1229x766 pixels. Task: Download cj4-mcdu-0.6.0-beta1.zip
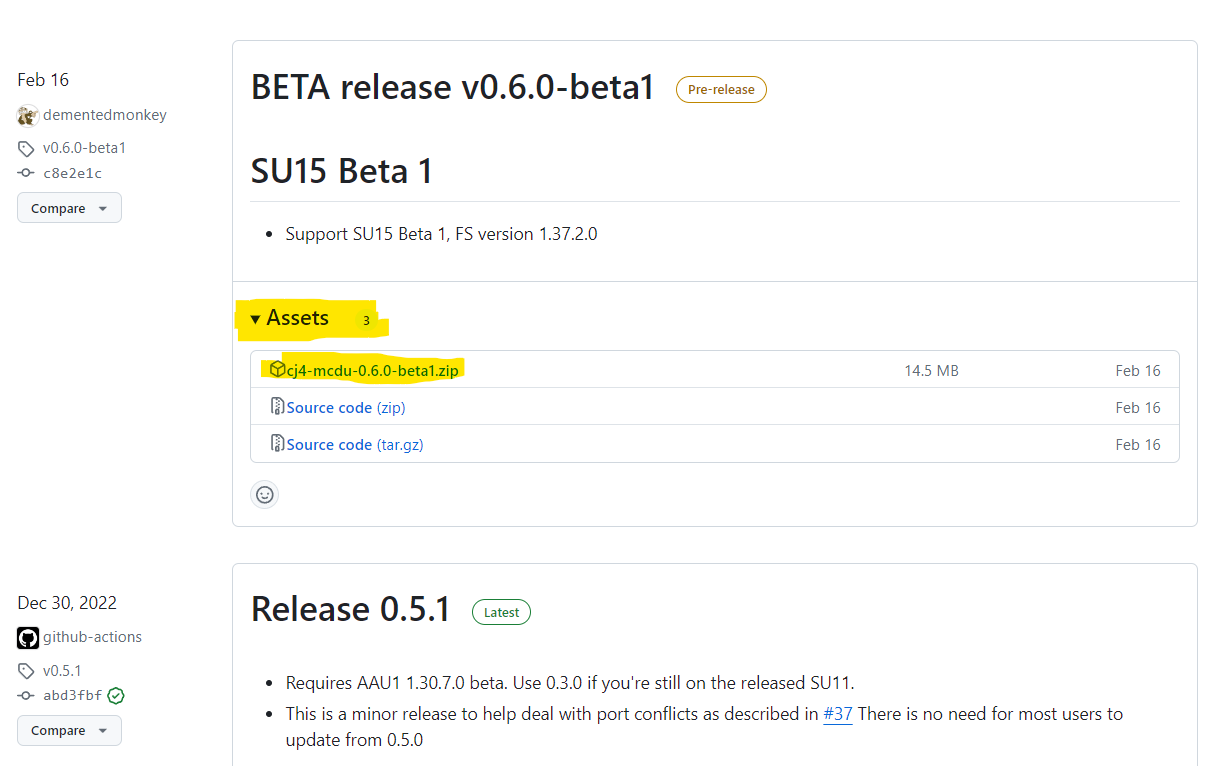pyautogui.click(x=372, y=370)
